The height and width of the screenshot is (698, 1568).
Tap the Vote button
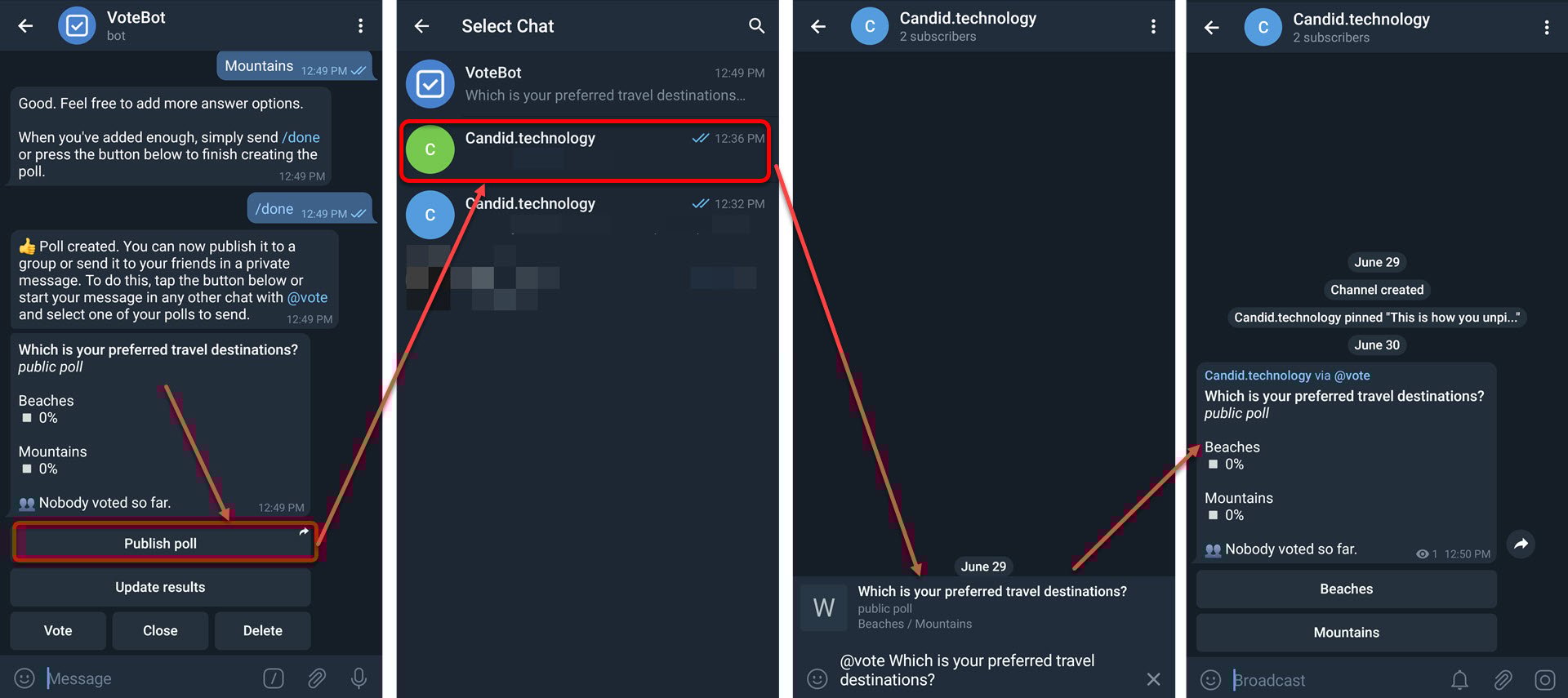pos(58,630)
